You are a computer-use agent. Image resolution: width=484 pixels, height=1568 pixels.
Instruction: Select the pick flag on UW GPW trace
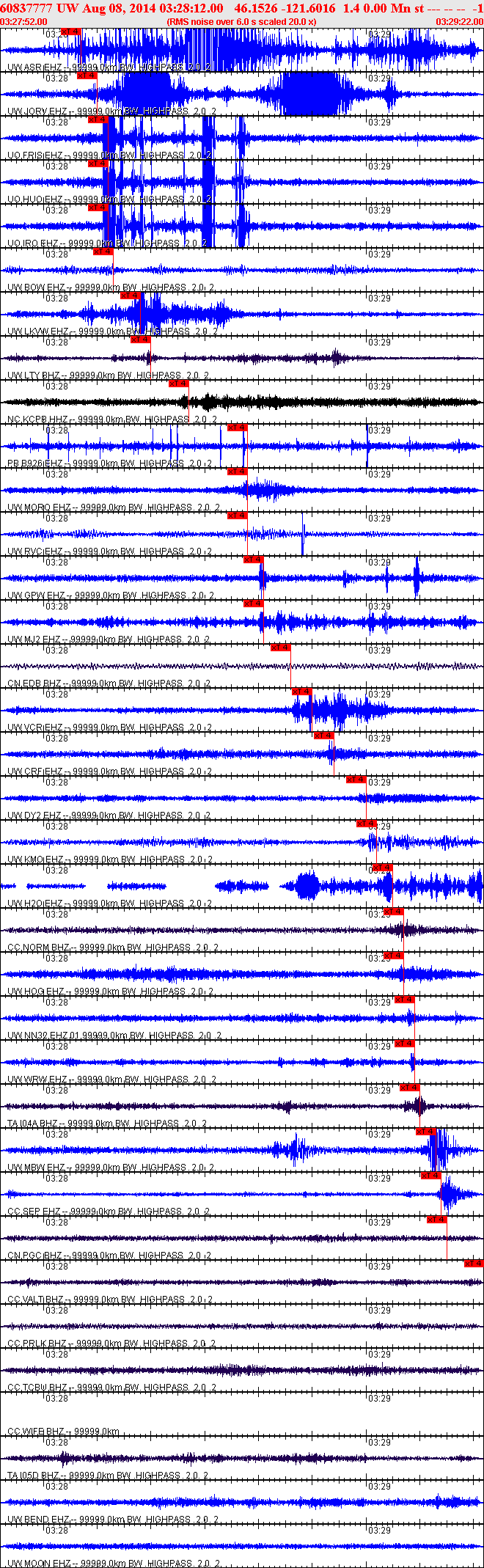[253, 560]
